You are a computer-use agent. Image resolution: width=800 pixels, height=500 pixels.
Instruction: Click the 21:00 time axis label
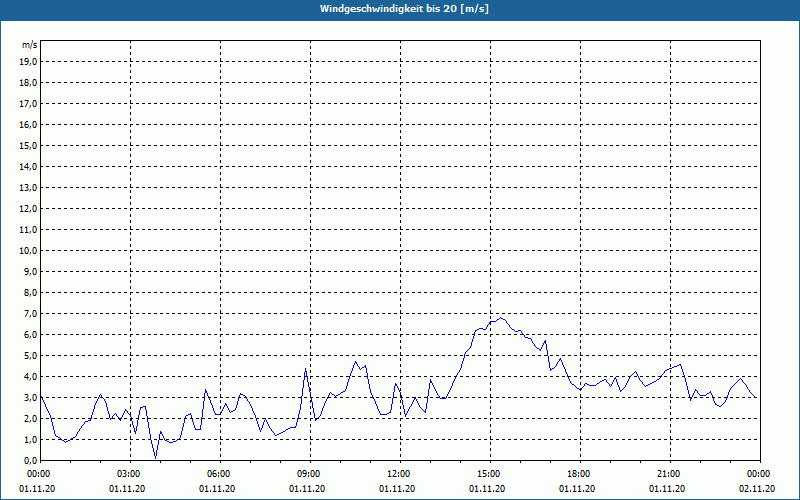pos(670,474)
